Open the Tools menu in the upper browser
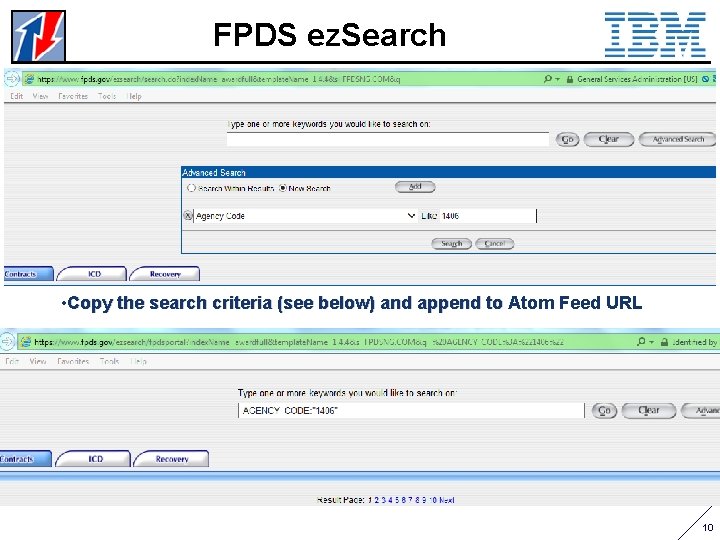This screenshot has height=540, width=720. [107, 96]
